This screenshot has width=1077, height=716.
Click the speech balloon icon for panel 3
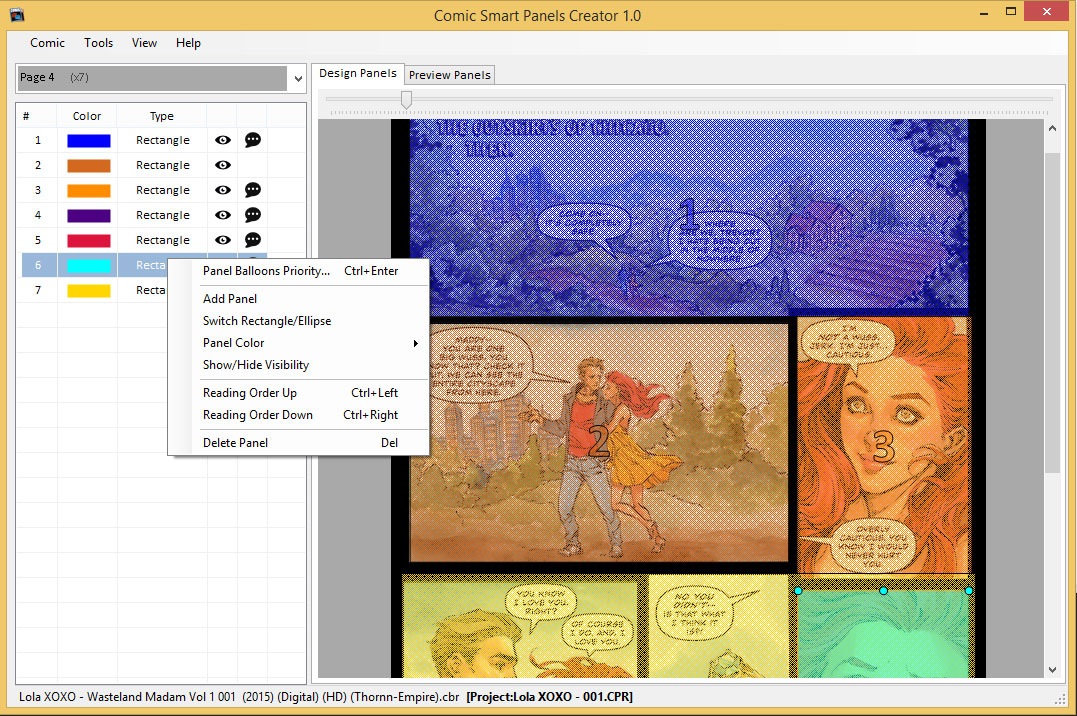pyautogui.click(x=253, y=190)
